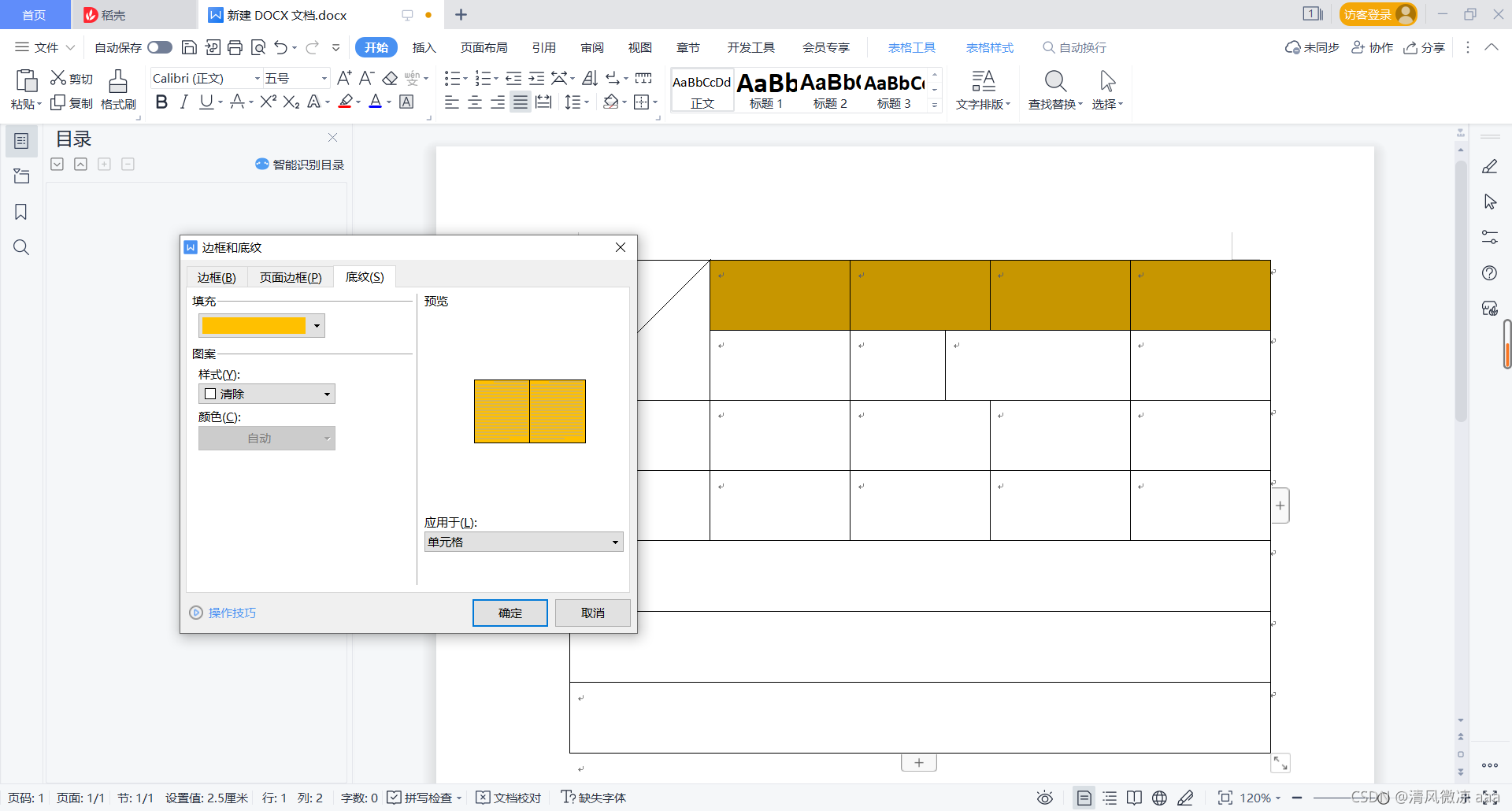Viewport: 1512px width, 811px height.
Task: Click text highlight color button
Action: click(345, 102)
